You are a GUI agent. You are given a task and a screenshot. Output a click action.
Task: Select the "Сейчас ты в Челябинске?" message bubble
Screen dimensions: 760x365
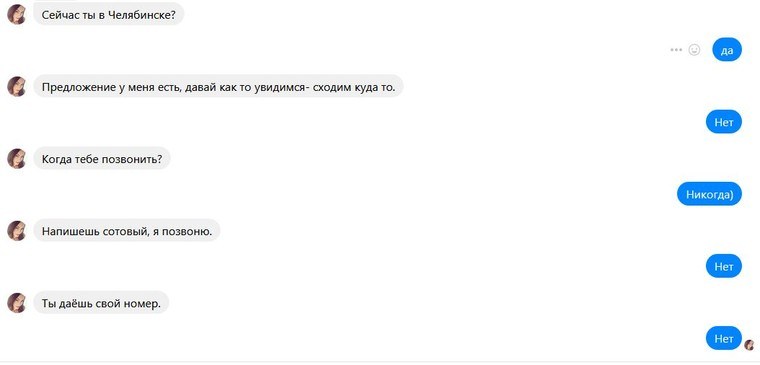tap(109, 15)
